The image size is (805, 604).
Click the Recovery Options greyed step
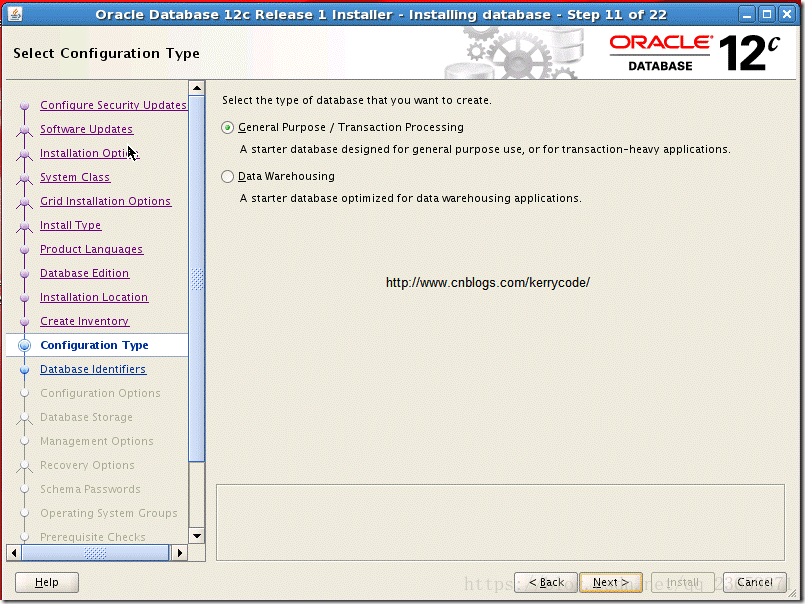pyautogui.click(x=87, y=465)
